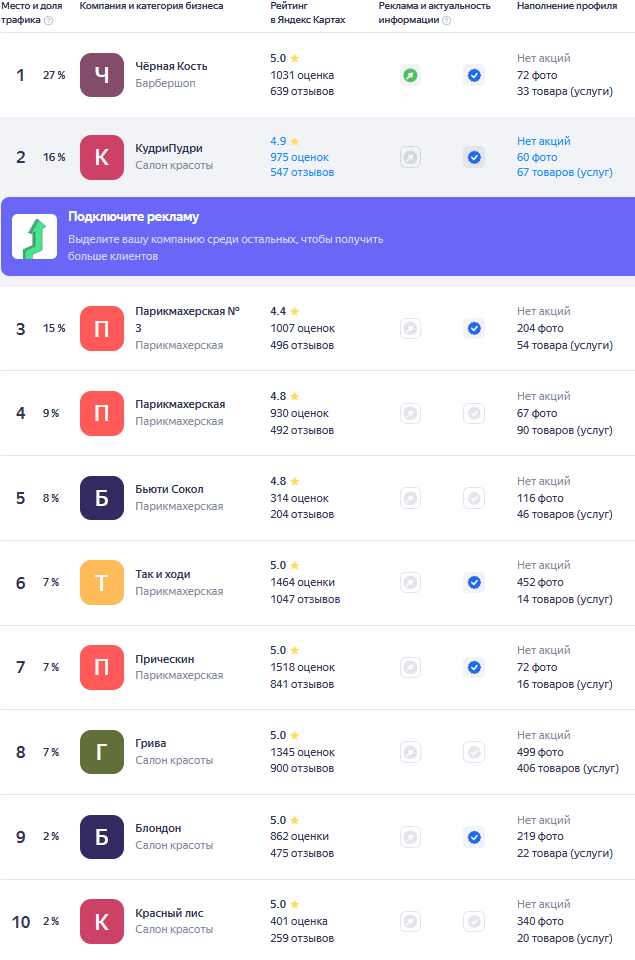Click the green Грива avatar thumbnail
This screenshot has width=635, height=960.
101,752
